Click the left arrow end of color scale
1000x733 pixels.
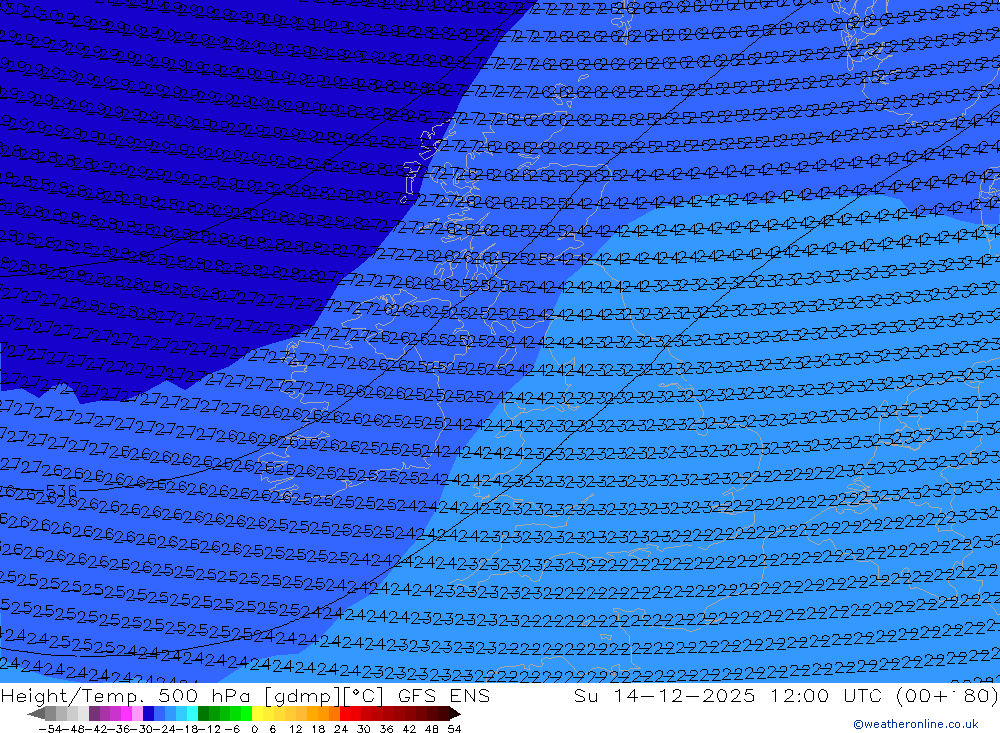pyautogui.click(x=36, y=713)
